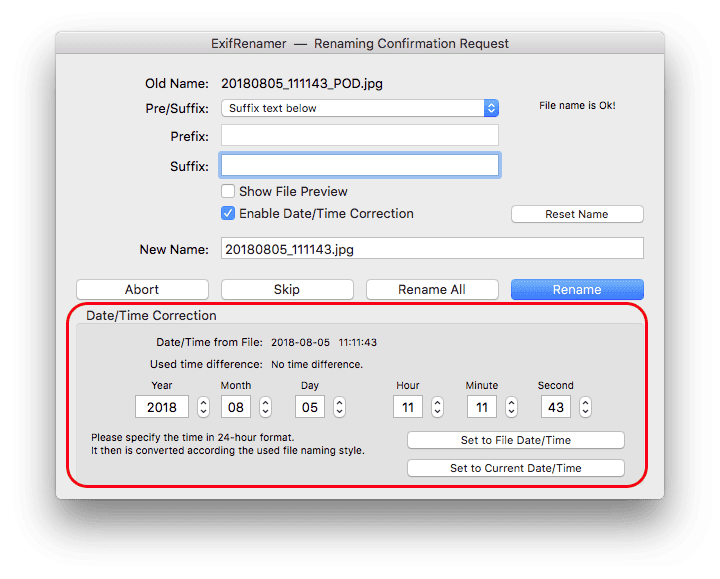This screenshot has width=720, height=579.
Task: Click old name text 20180805_111143_POD.jpg
Action: [x=302, y=84]
